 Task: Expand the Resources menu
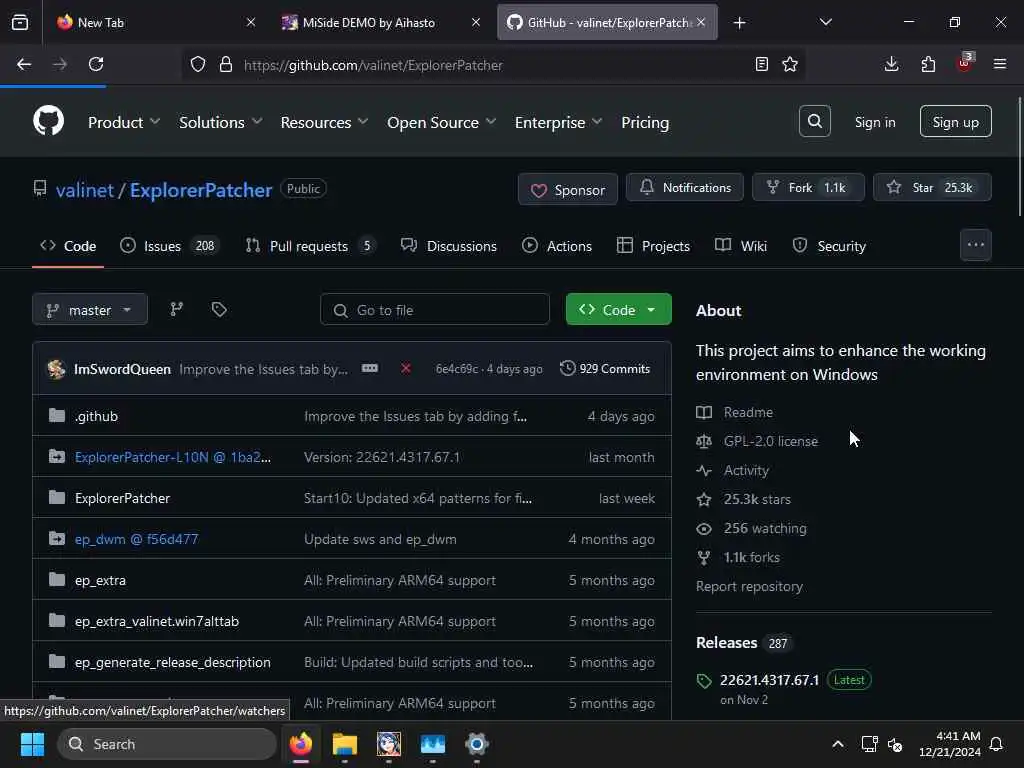324,122
